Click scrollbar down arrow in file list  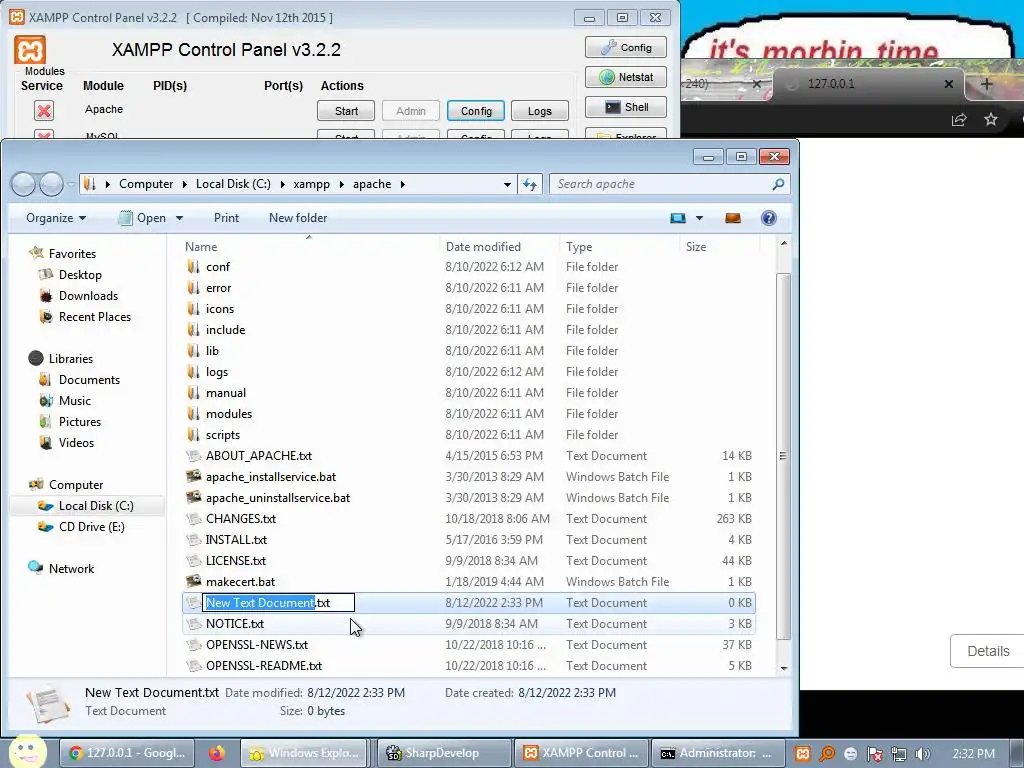[784, 668]
